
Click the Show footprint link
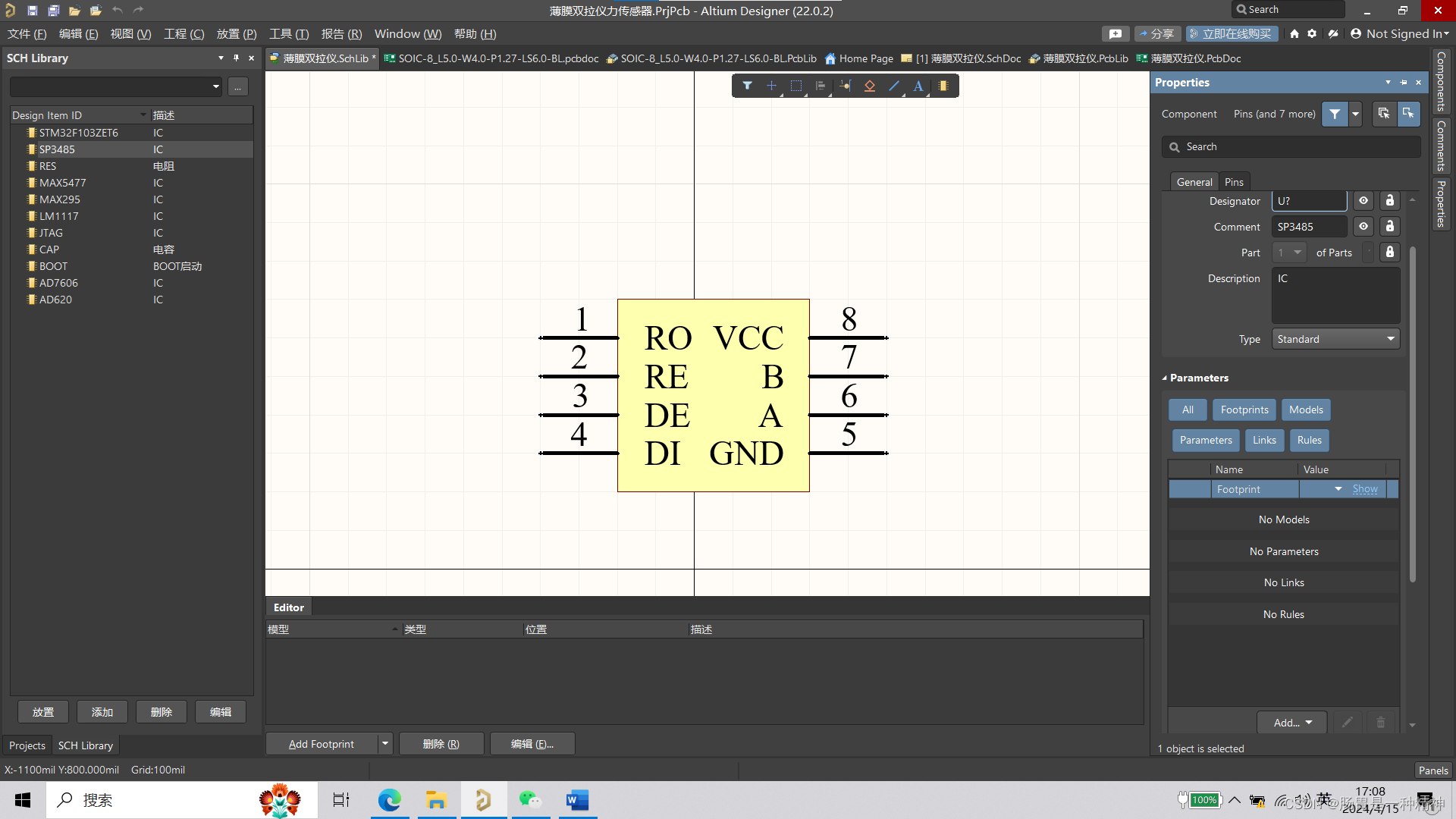pyautogui.click(x=1364, y=489)
